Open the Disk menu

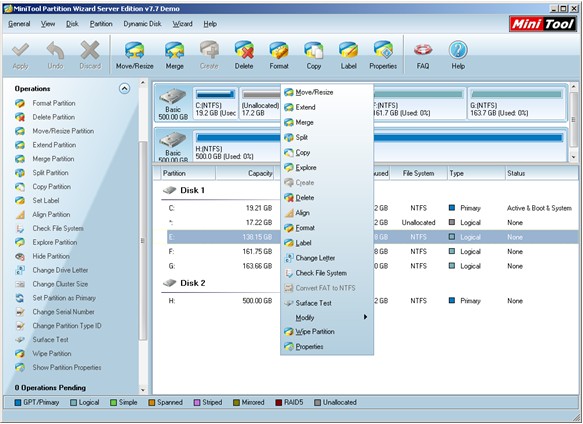pyautogui.click(x=72, y=24)
